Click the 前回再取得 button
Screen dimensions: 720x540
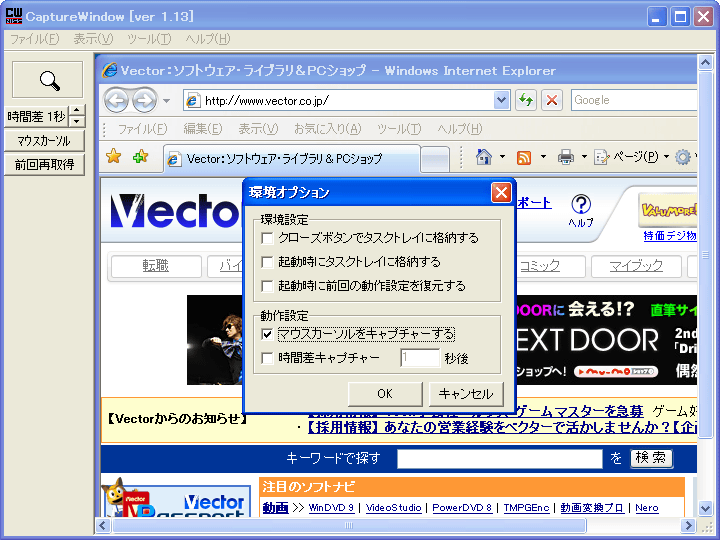coord(44,164)
